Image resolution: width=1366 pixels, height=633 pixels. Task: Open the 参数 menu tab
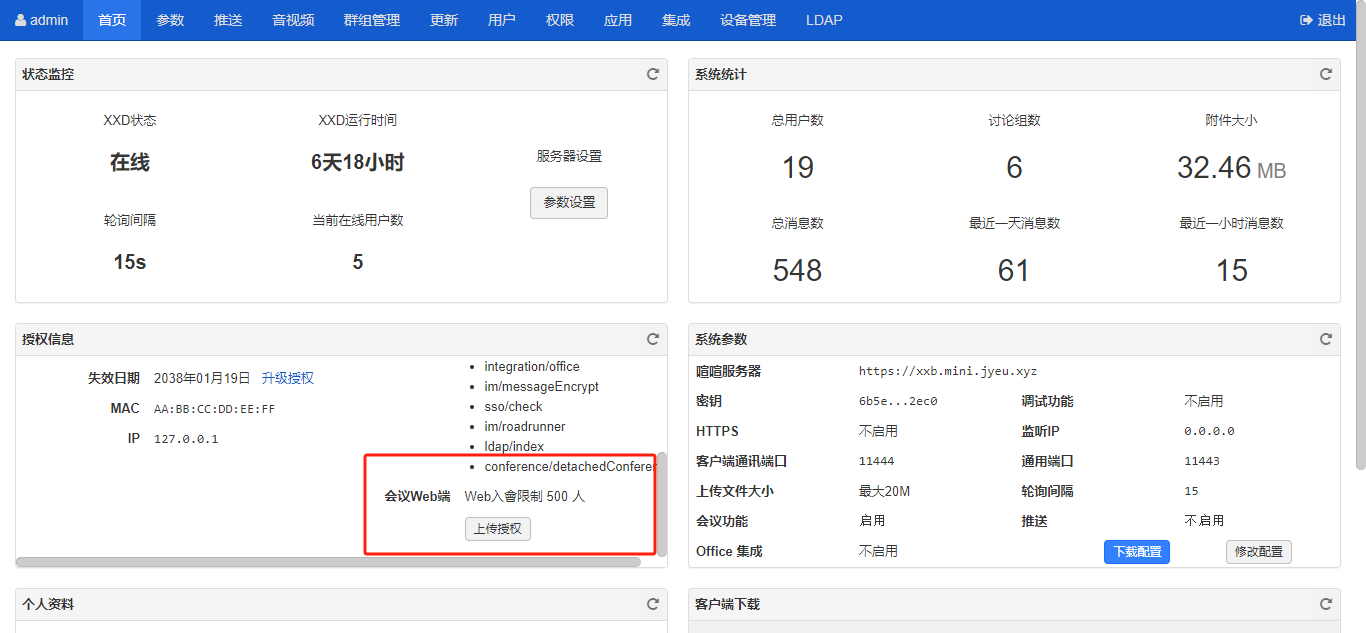pos(170,20)
